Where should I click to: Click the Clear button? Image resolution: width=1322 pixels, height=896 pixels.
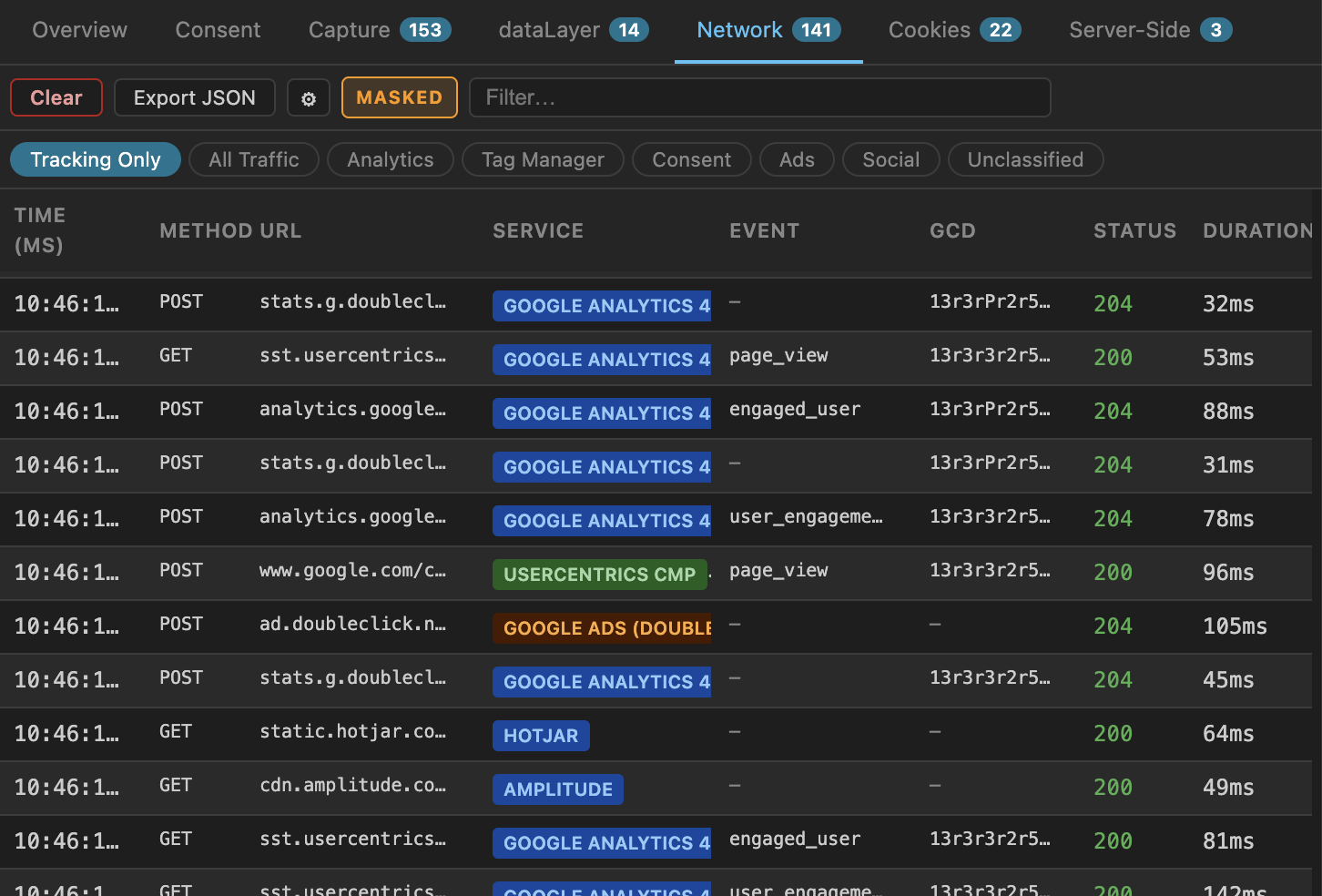tap(56, 97)
